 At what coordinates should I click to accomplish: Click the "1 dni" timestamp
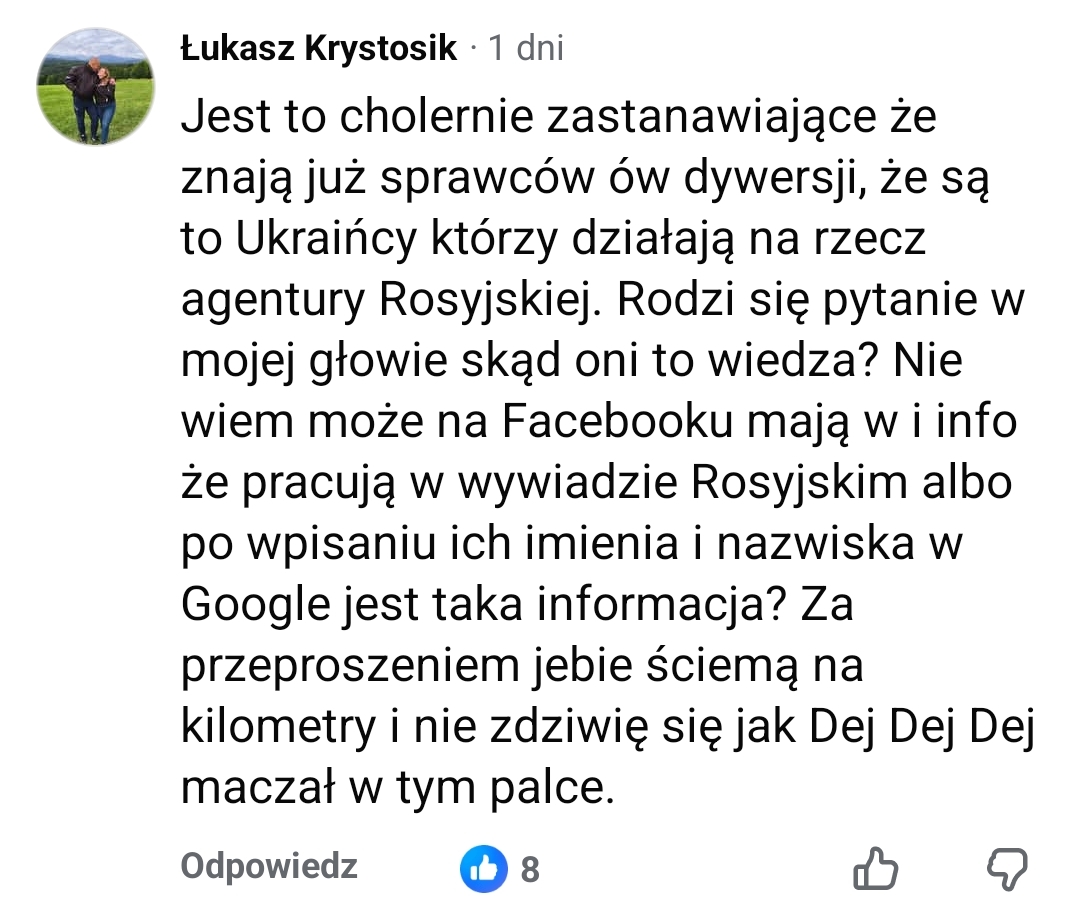click(x=526, y=48)
